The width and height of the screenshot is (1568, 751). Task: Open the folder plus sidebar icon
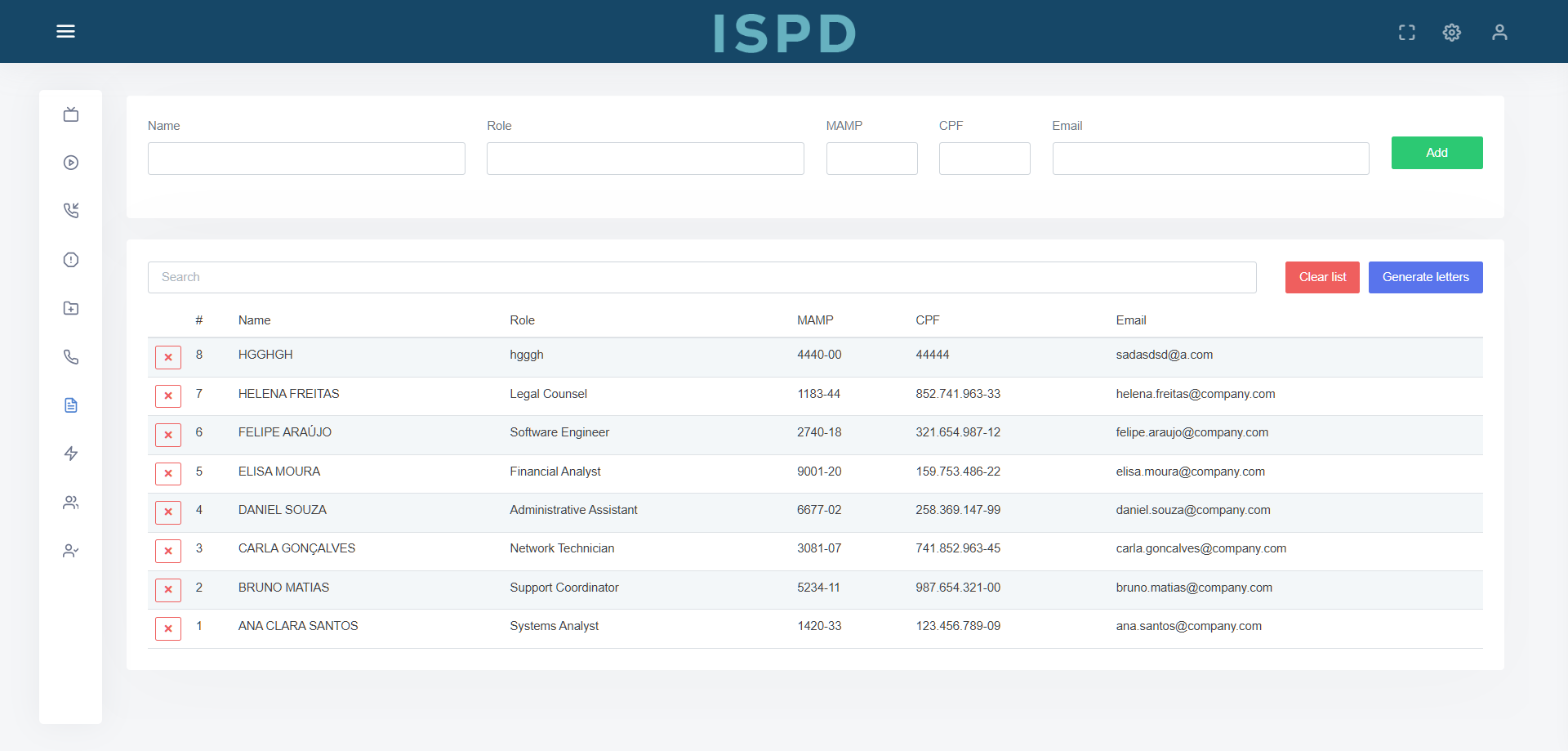point(71,308)
